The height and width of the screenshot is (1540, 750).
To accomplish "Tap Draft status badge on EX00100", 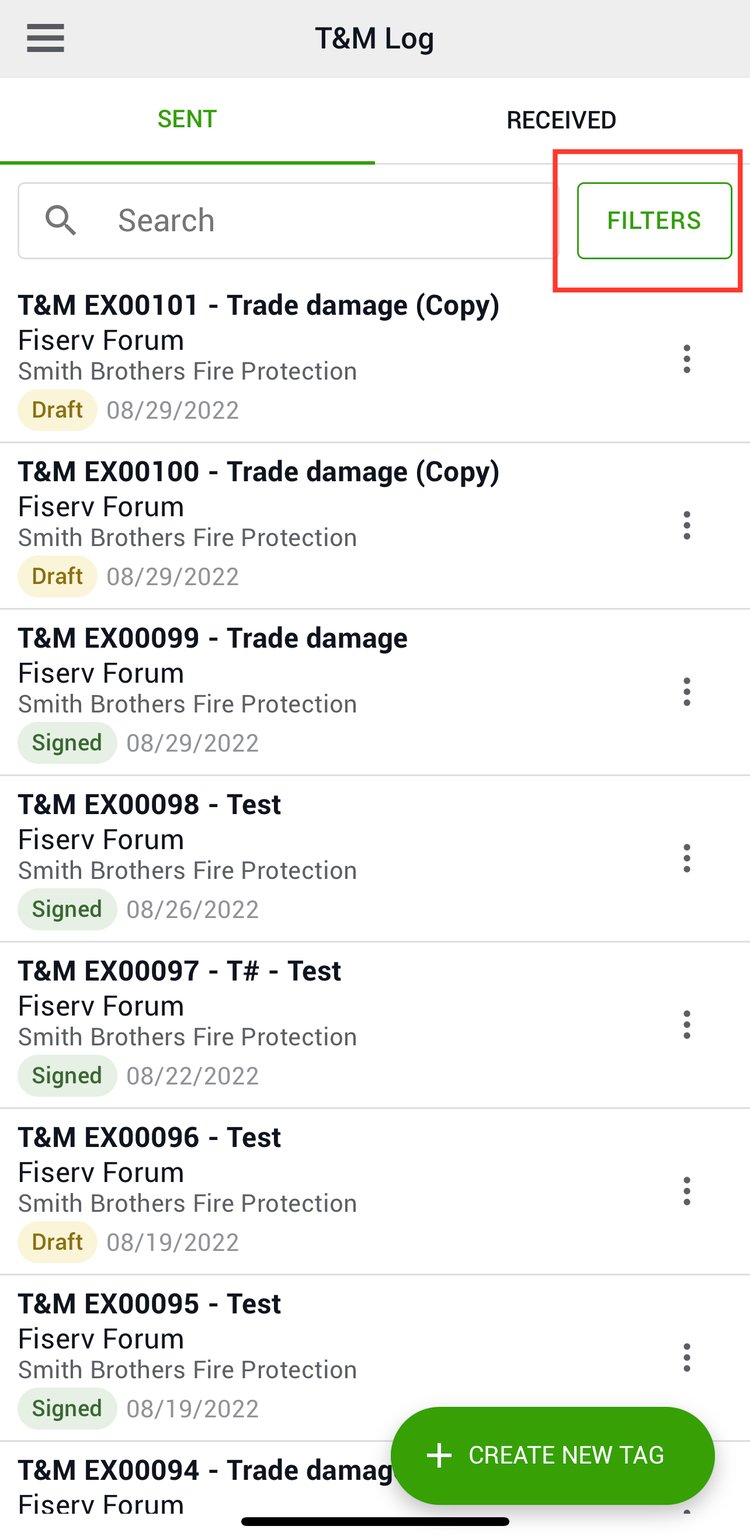I will (x=57, y=576).
